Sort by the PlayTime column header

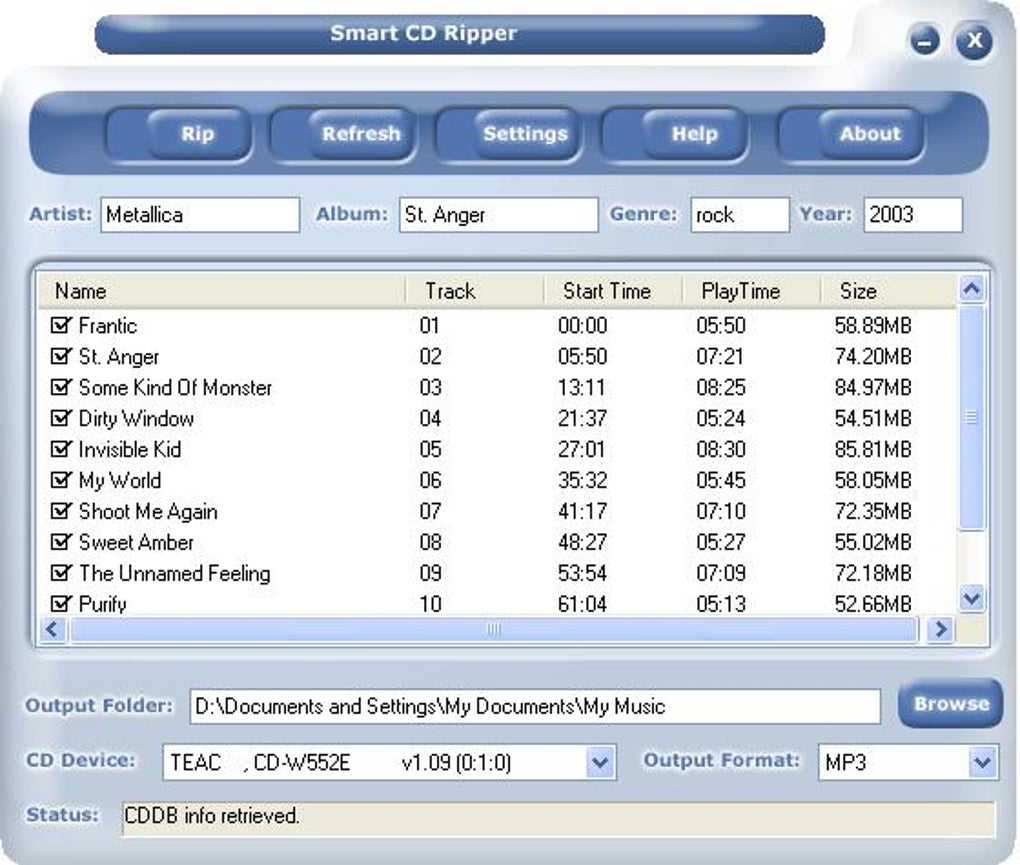coord(752,291)
